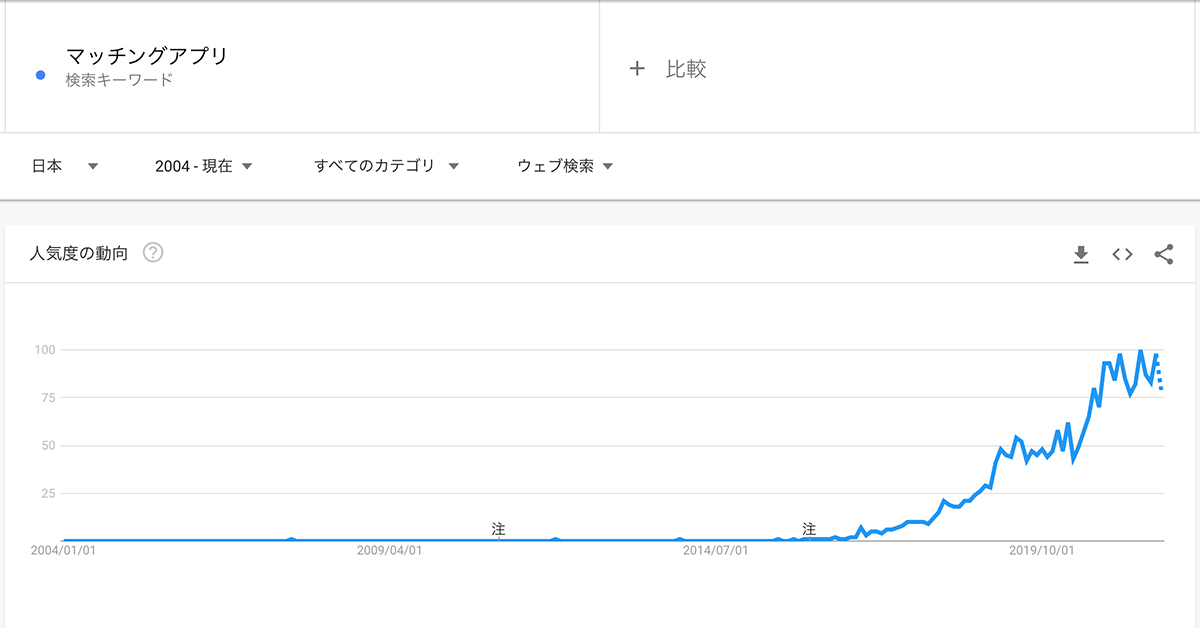The width and height of the screenshot is (1200, 628).
Task: Expand the ウェブ検索 search type dropdown
Action: pyautogui.click(x=565, y=166)
